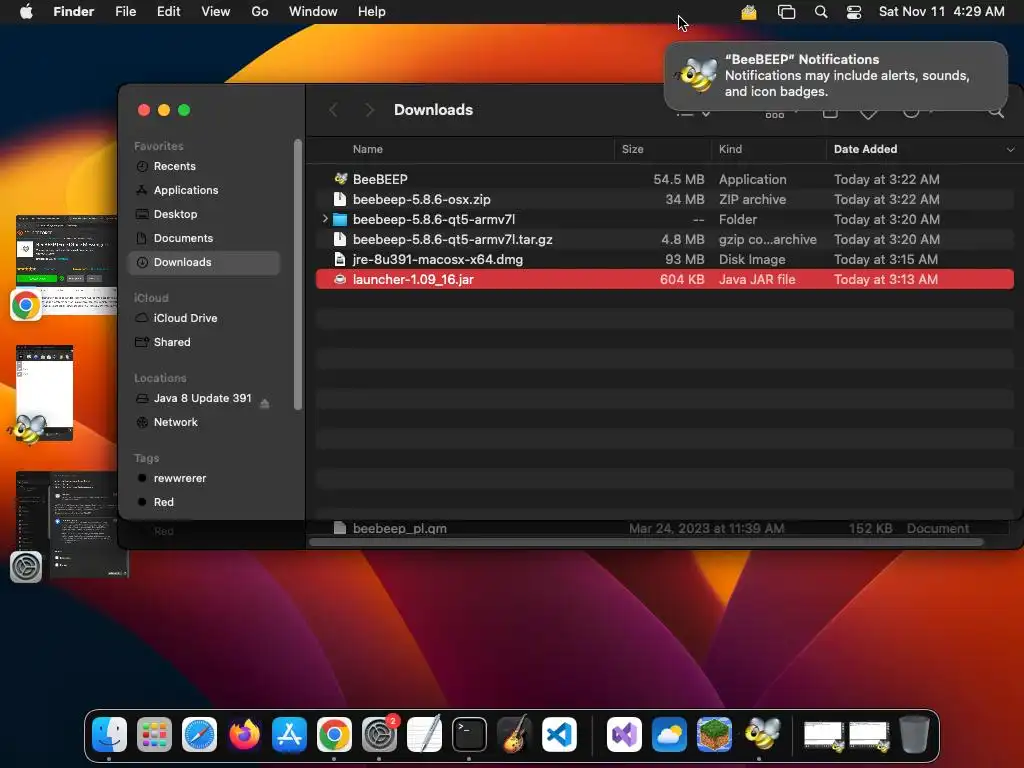The height and width of the screenshot is (768, 1024).
Task: Open Google Chrome in the Dock
Action: [334, 735]
